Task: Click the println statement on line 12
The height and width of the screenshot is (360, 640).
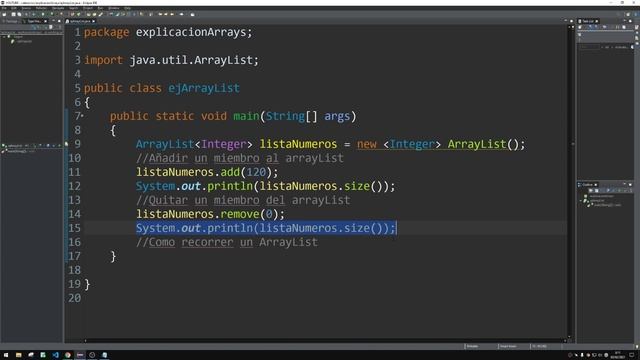Action: pos(266,186)
